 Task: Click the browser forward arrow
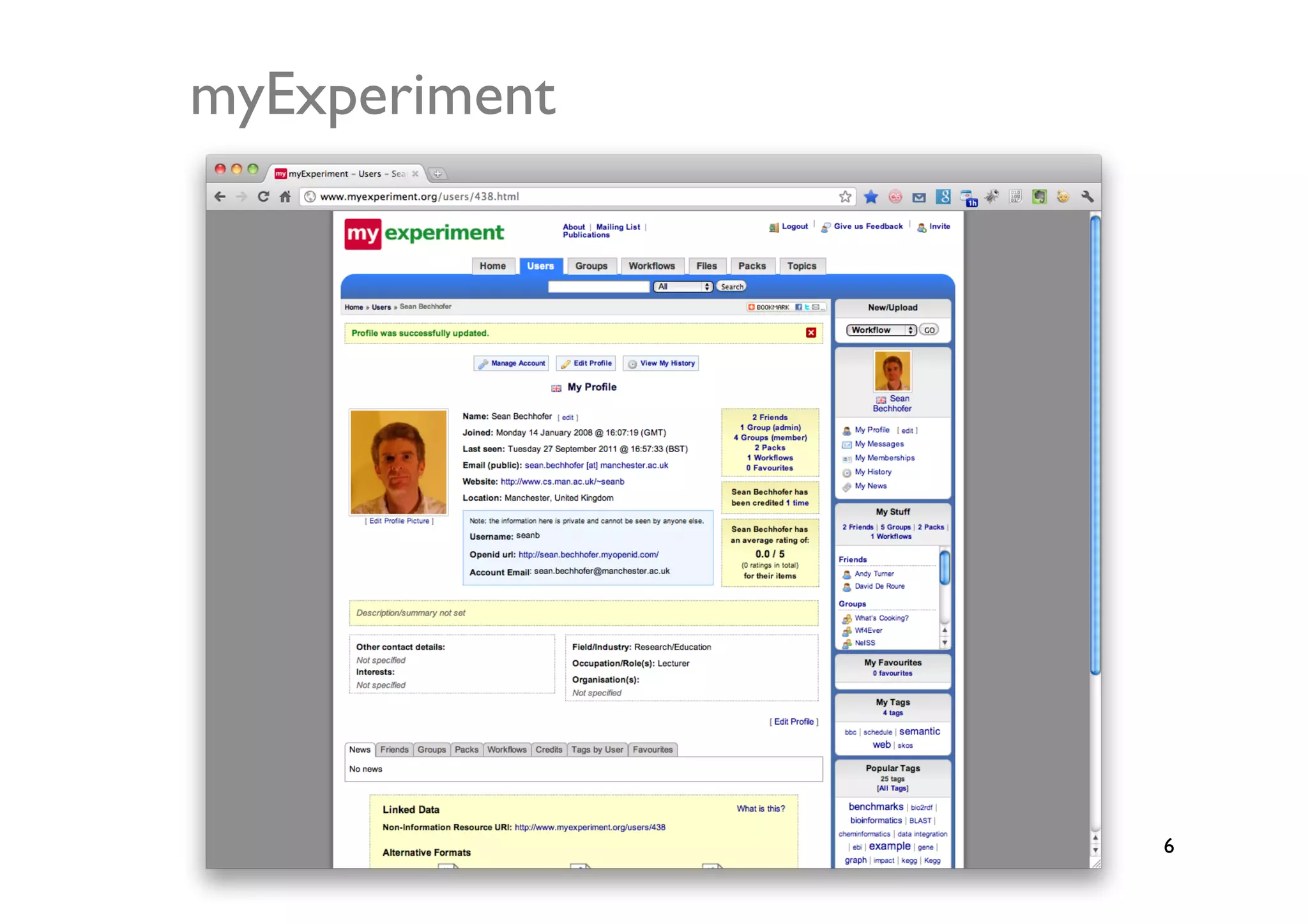241,197
